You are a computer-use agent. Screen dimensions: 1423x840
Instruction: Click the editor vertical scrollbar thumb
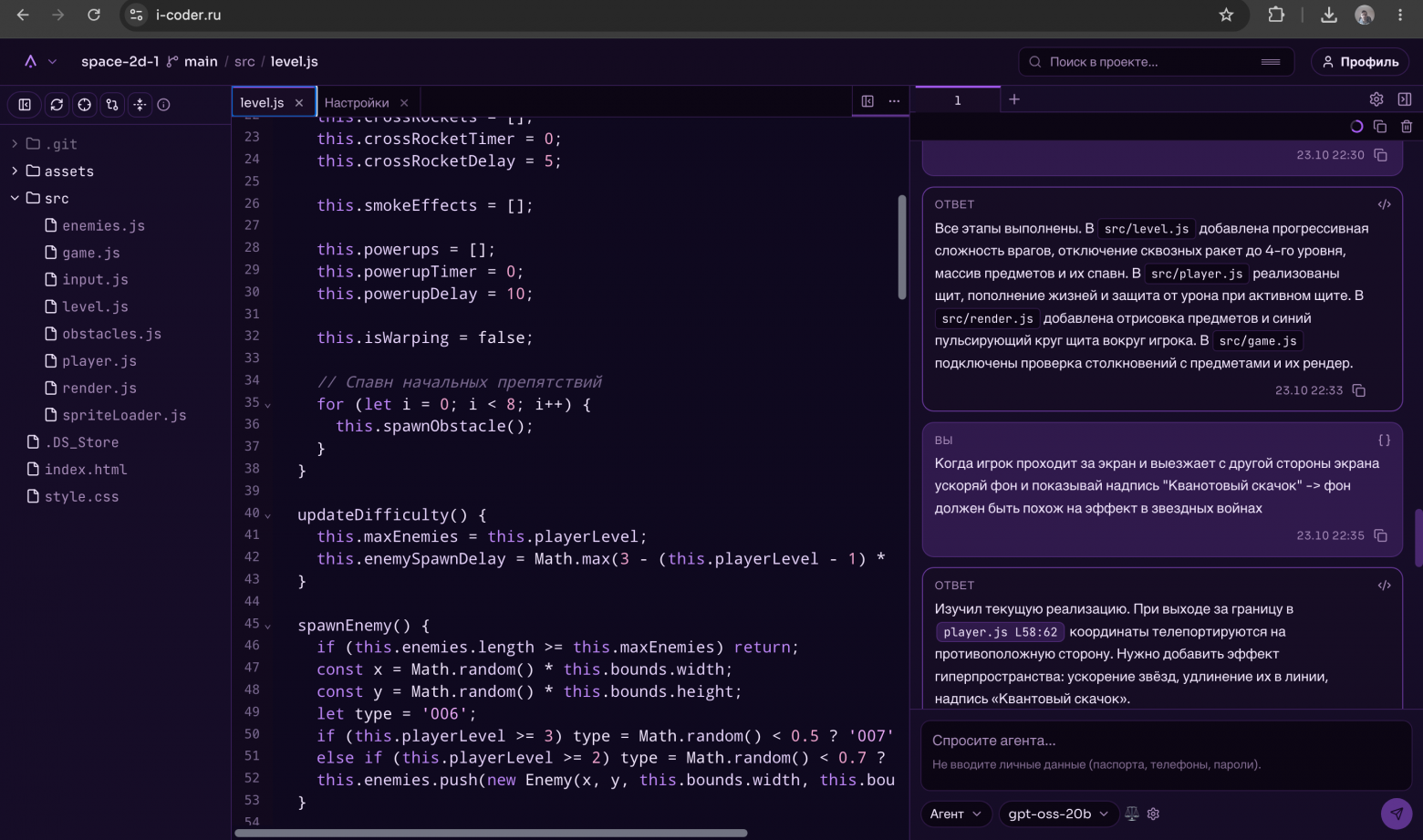(901, 246)
